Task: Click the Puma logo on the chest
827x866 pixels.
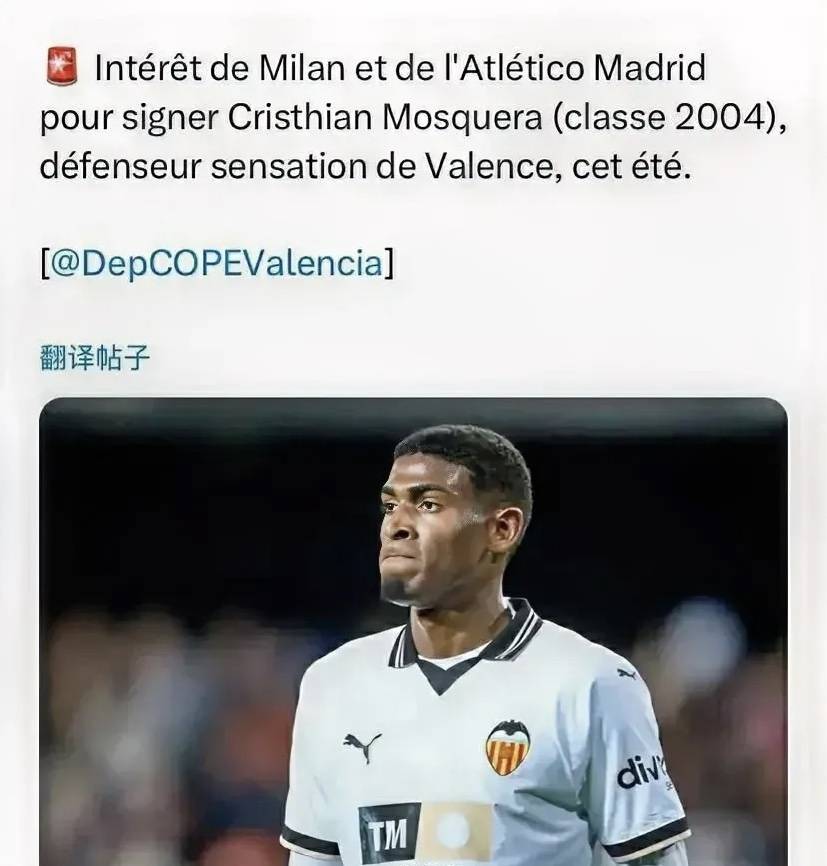Action: [362, 747]
